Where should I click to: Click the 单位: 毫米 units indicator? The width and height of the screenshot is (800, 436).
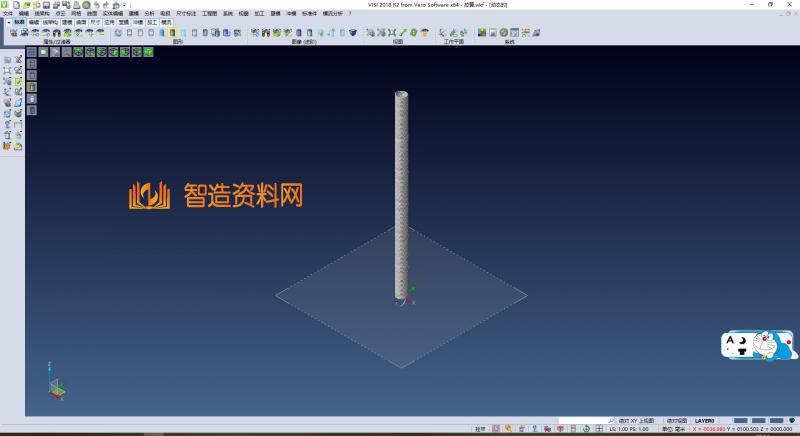[673, 429]
